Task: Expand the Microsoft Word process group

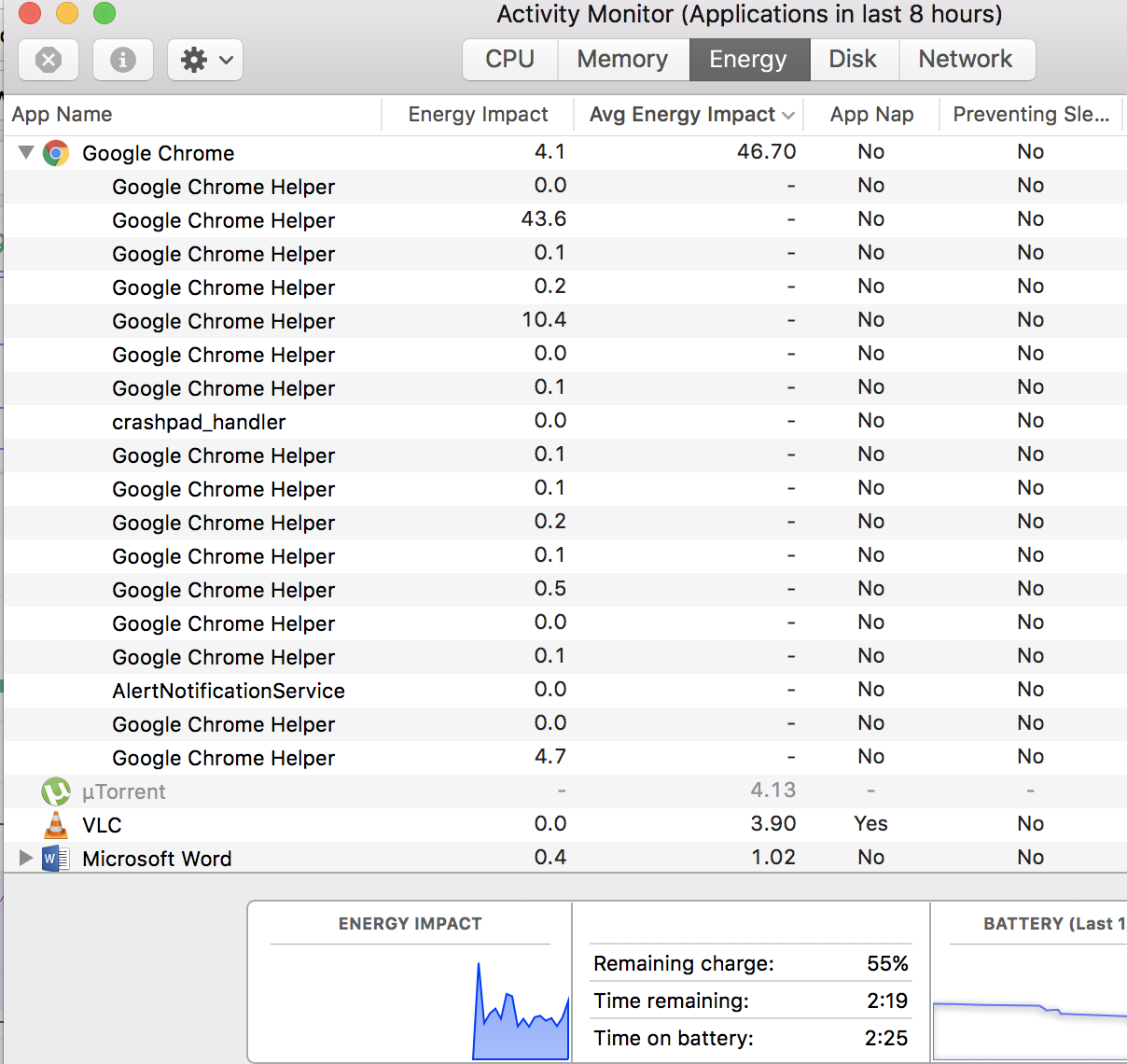Action: pyautogui.click(x=25, y=858)
